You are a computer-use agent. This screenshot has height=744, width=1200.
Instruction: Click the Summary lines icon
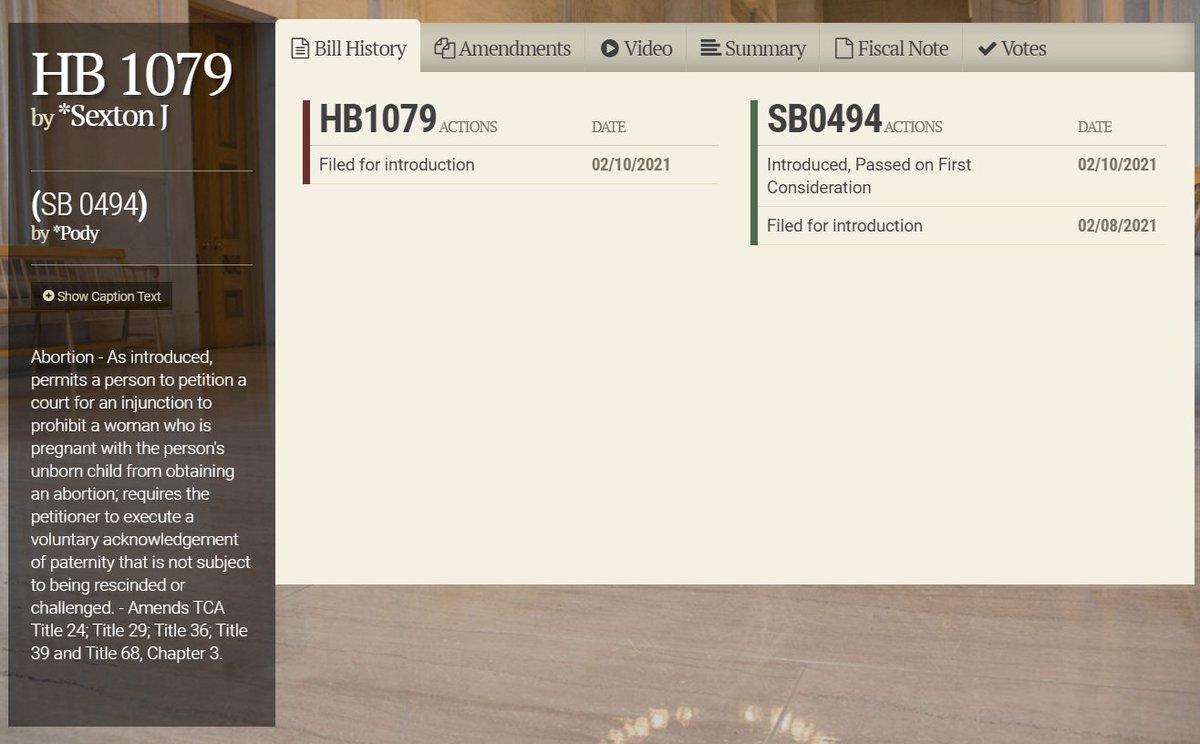711,48
